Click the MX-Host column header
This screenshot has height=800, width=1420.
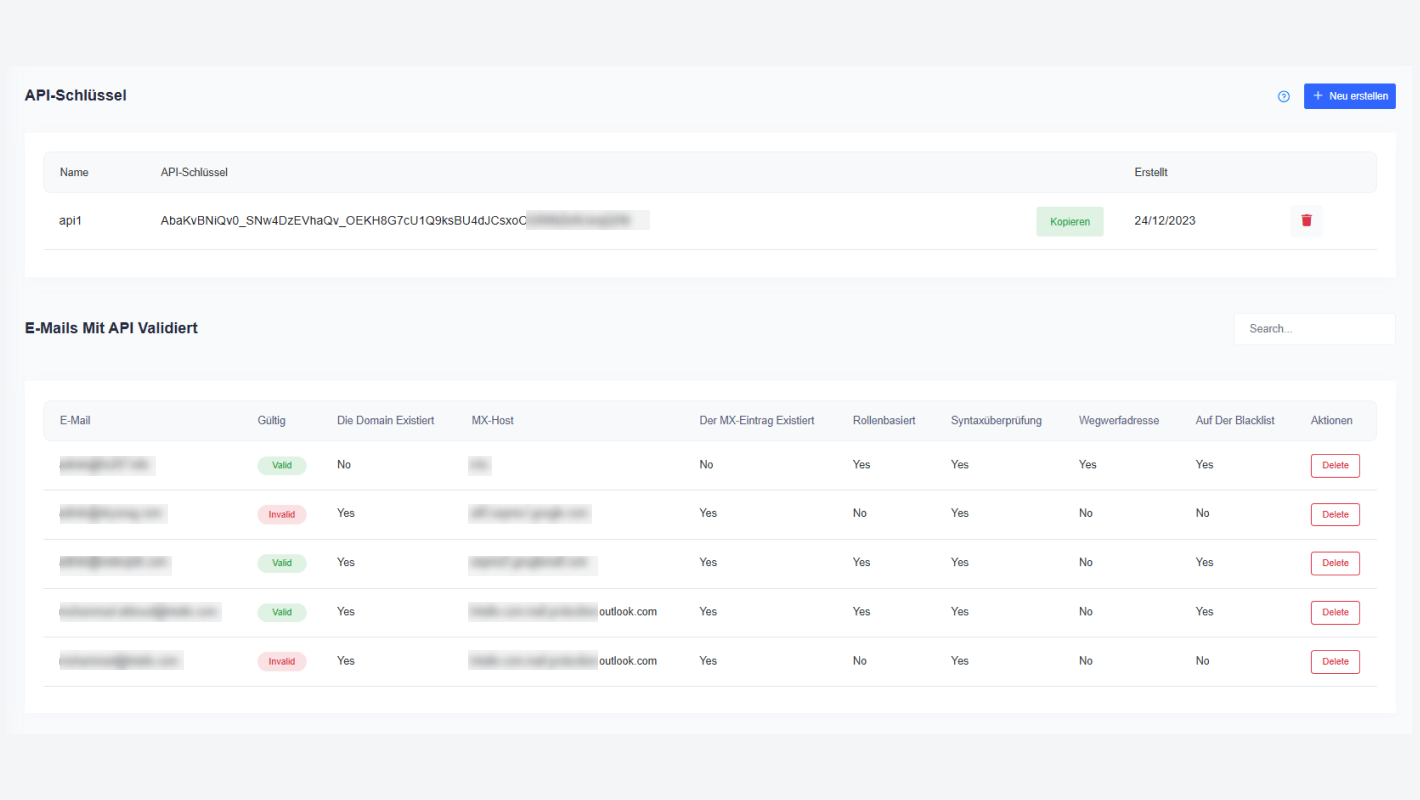(x=492, y=421)
